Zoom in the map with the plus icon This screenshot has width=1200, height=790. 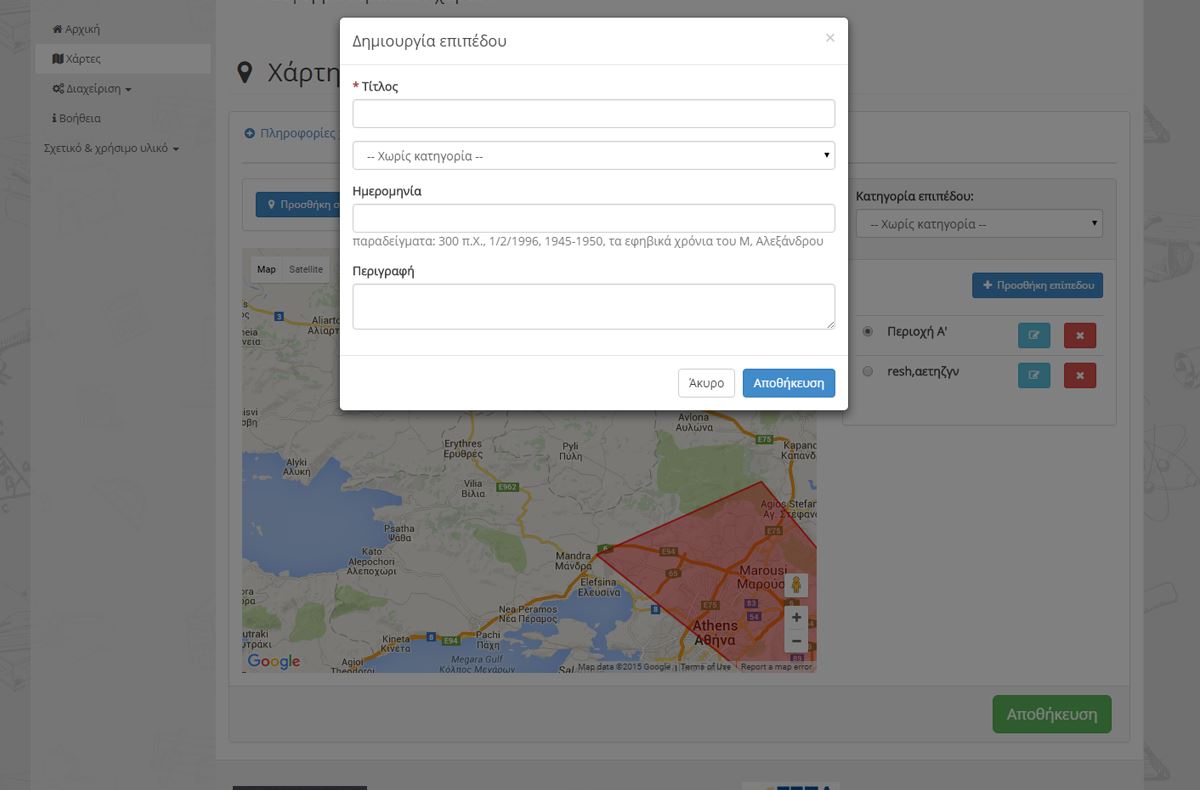coord(796,617)
